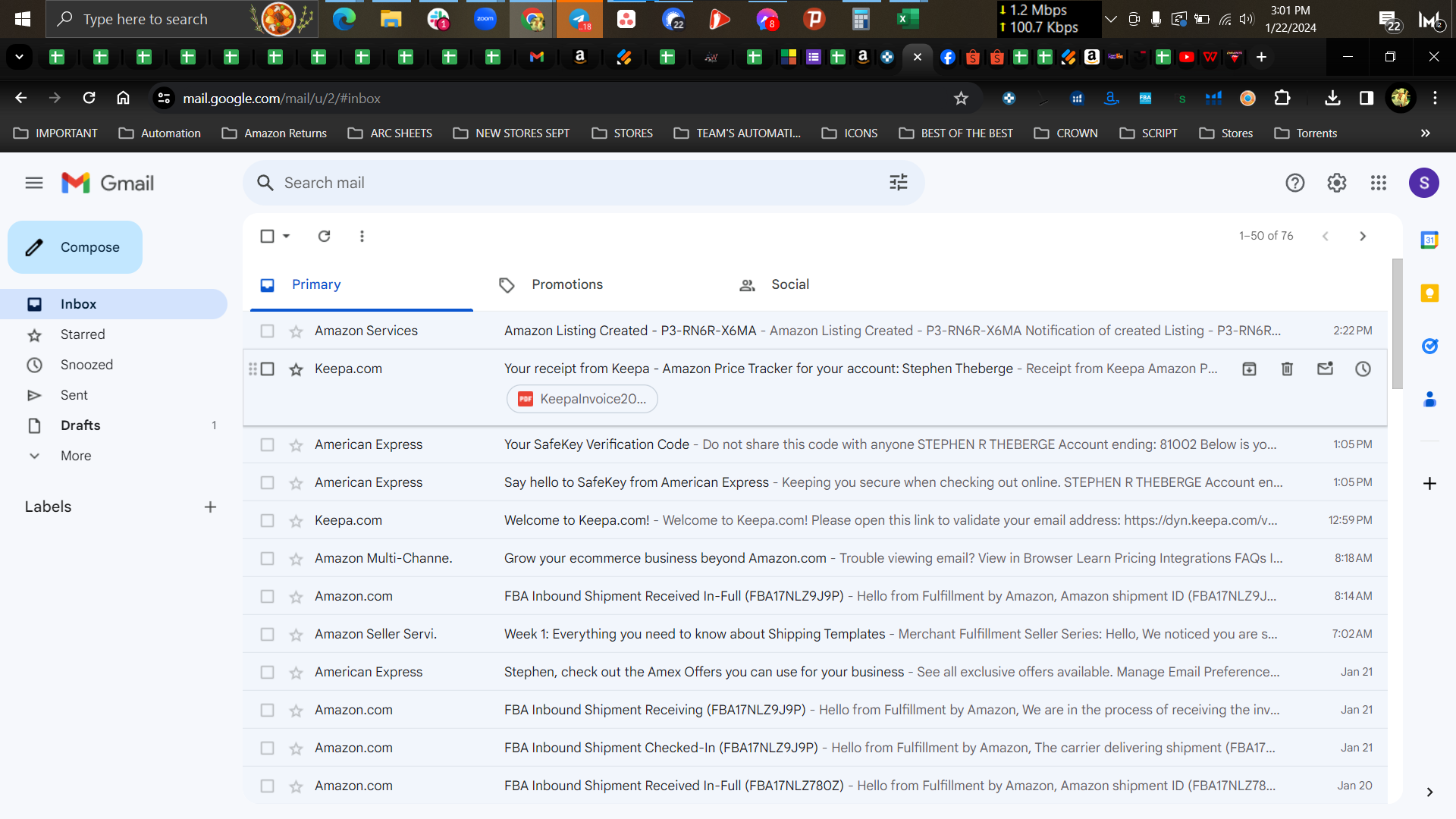This screenshot has width=1456, height=819.
Task: Open the Google apps grid
Action: [1379, 183]
